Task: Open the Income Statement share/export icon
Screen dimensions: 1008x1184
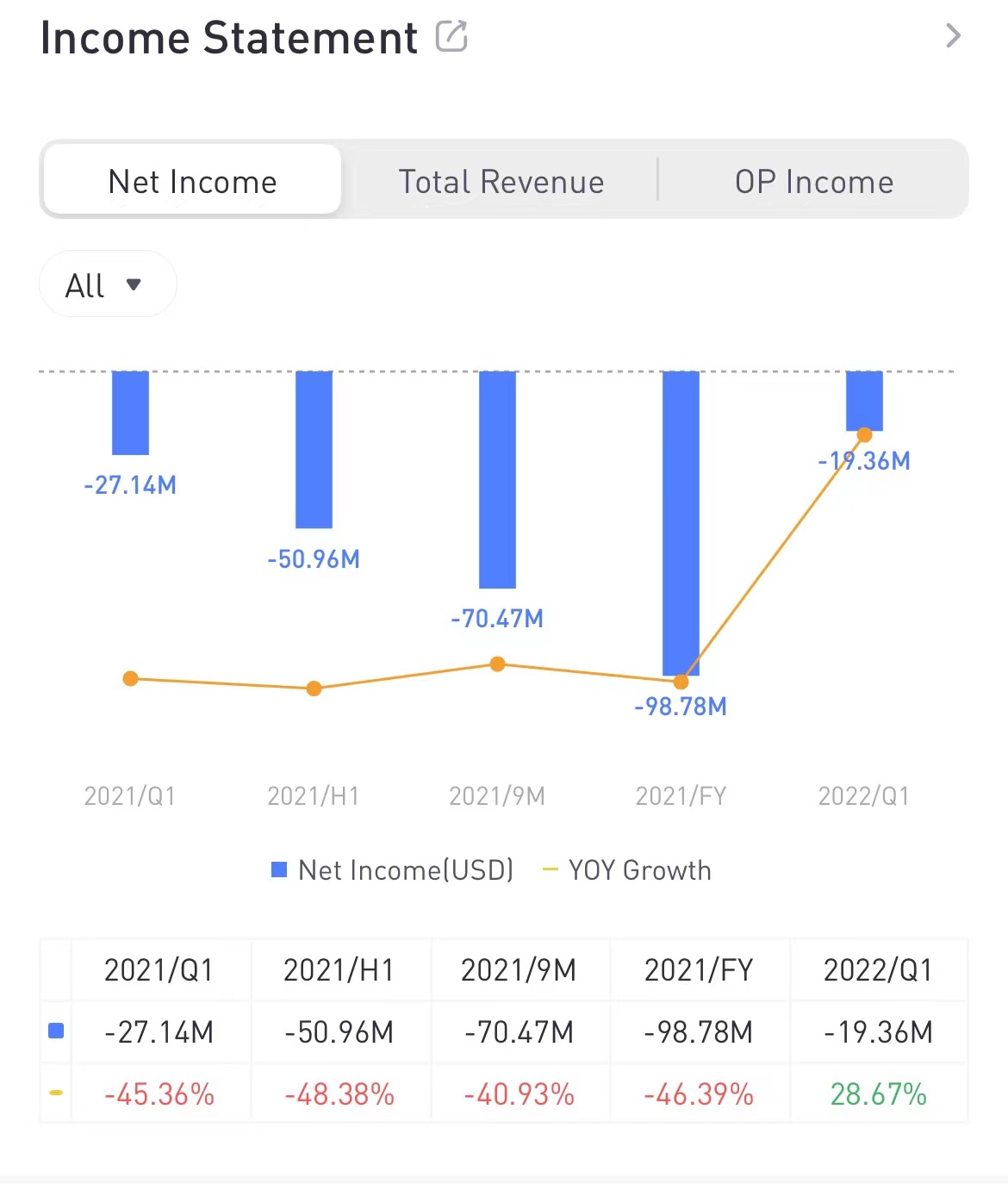Action: pyautogui.click(x=451, y=36)
